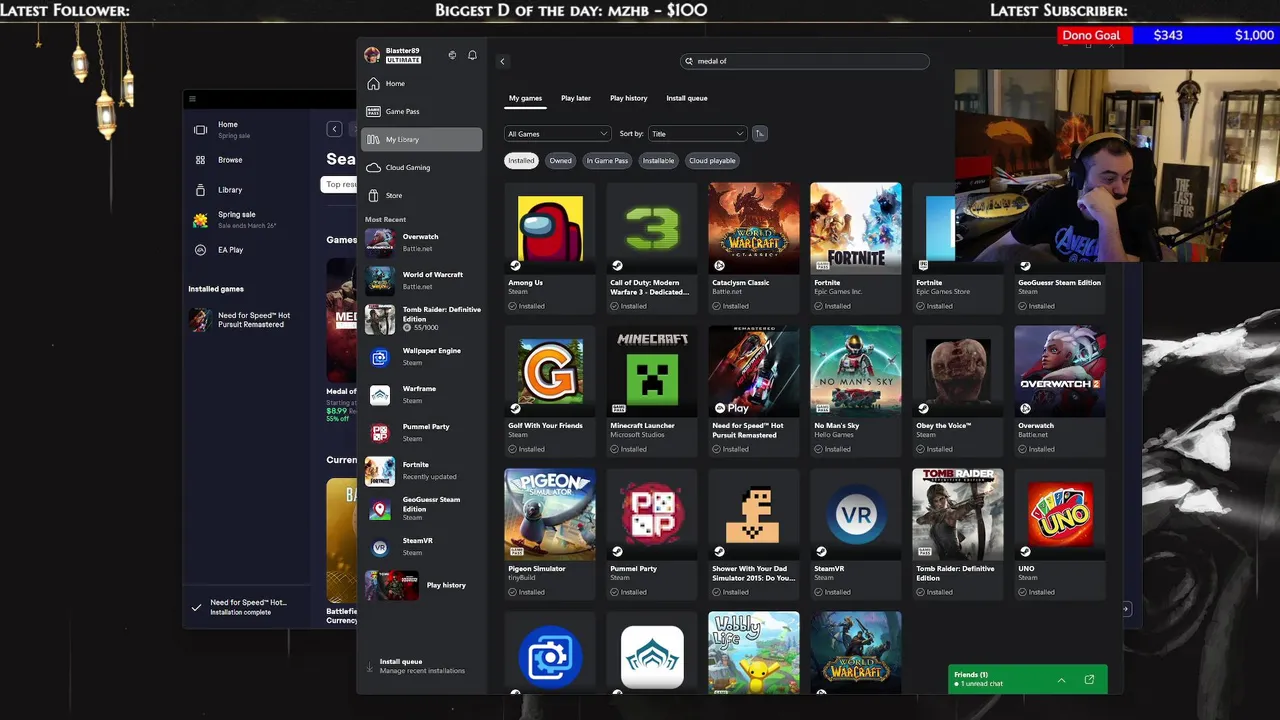
Task: Click the EA app back arrow button
Action: (x=334, y=129)
